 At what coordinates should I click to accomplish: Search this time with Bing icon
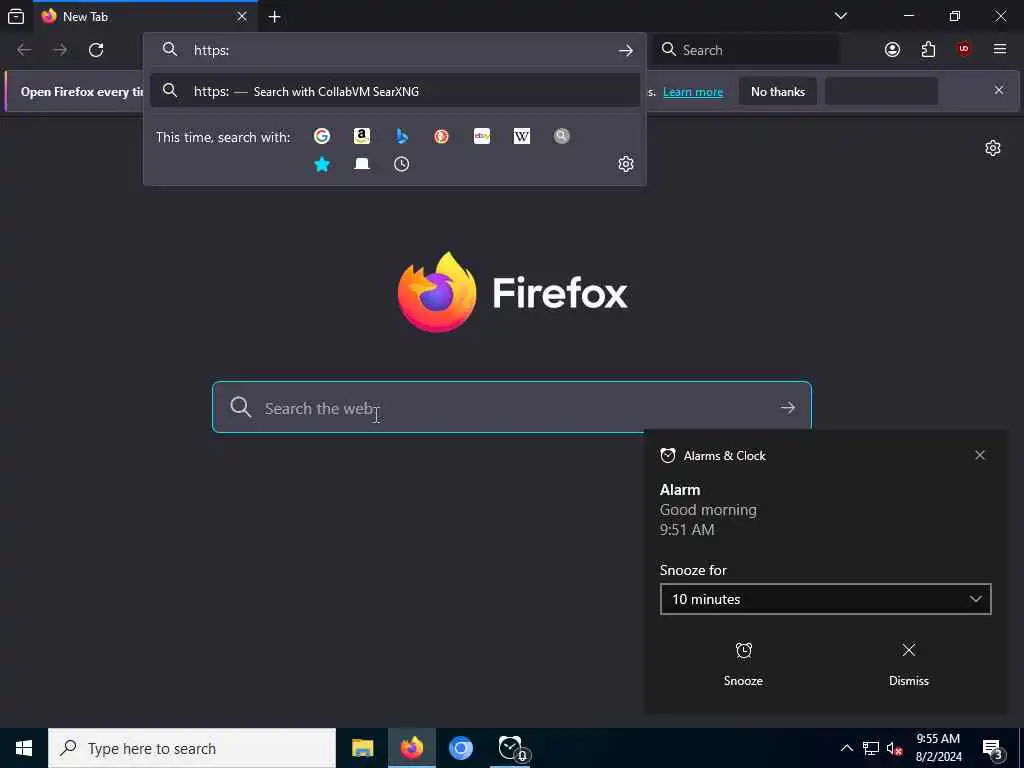tap(402, 136)
